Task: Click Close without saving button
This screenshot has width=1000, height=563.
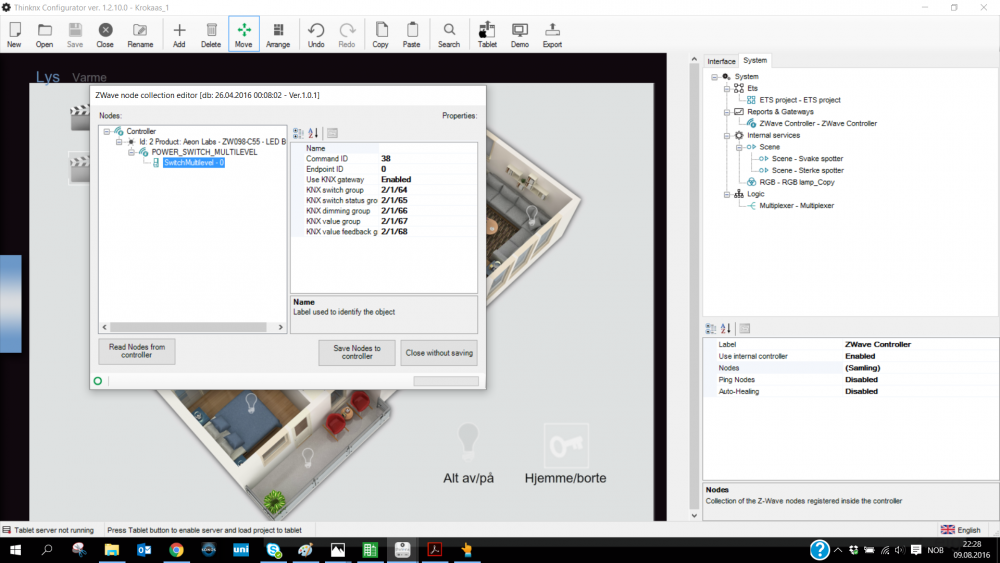Action: [439, 353]
